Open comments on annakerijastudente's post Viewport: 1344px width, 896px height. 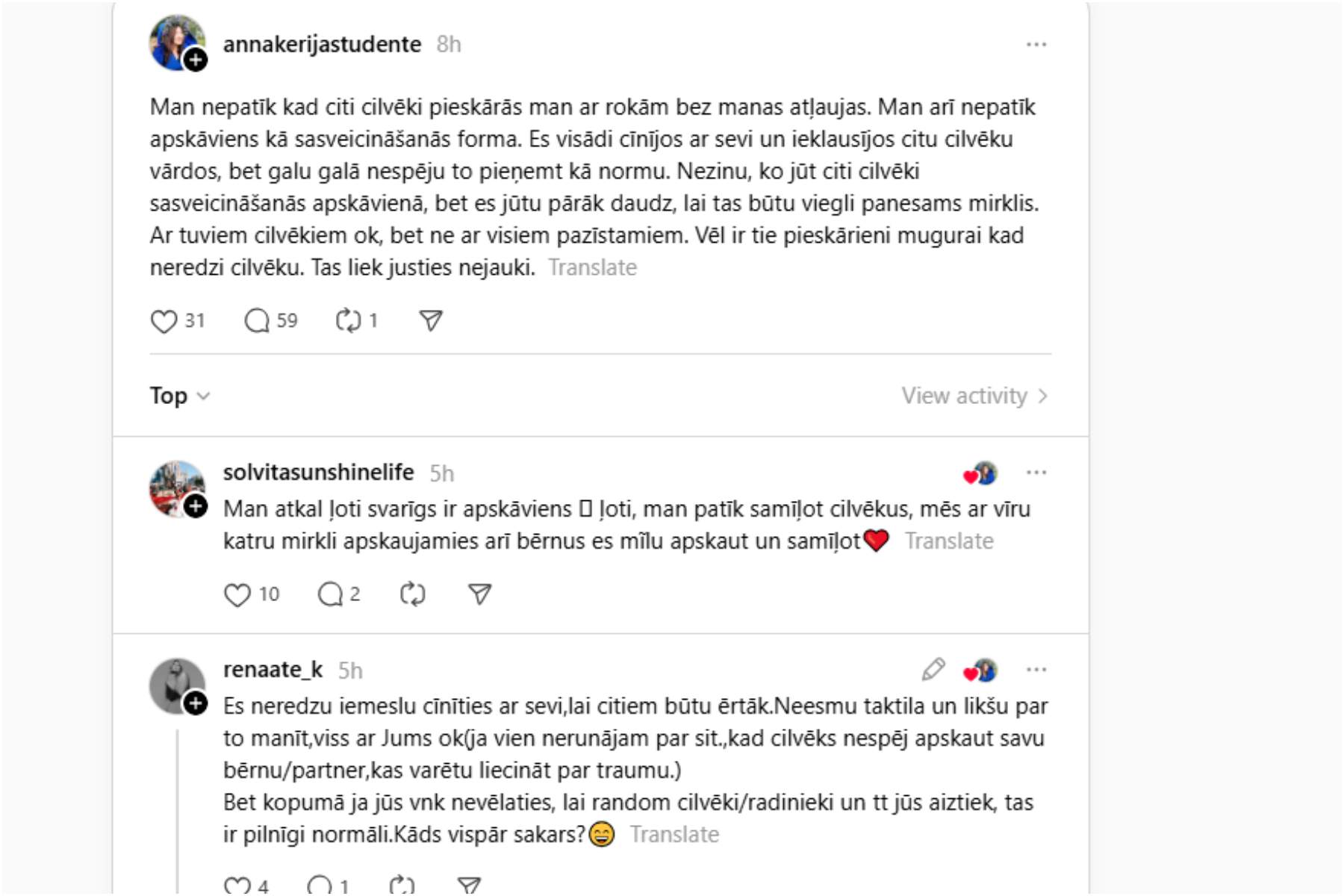(257, 321)
